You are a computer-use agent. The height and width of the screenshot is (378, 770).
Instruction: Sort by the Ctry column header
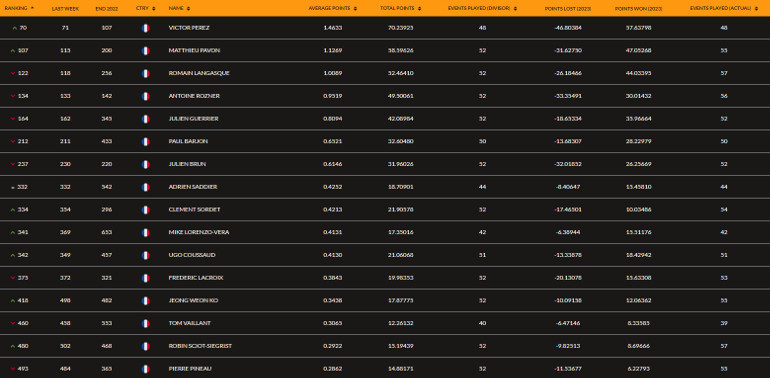[x=145, y=8]
